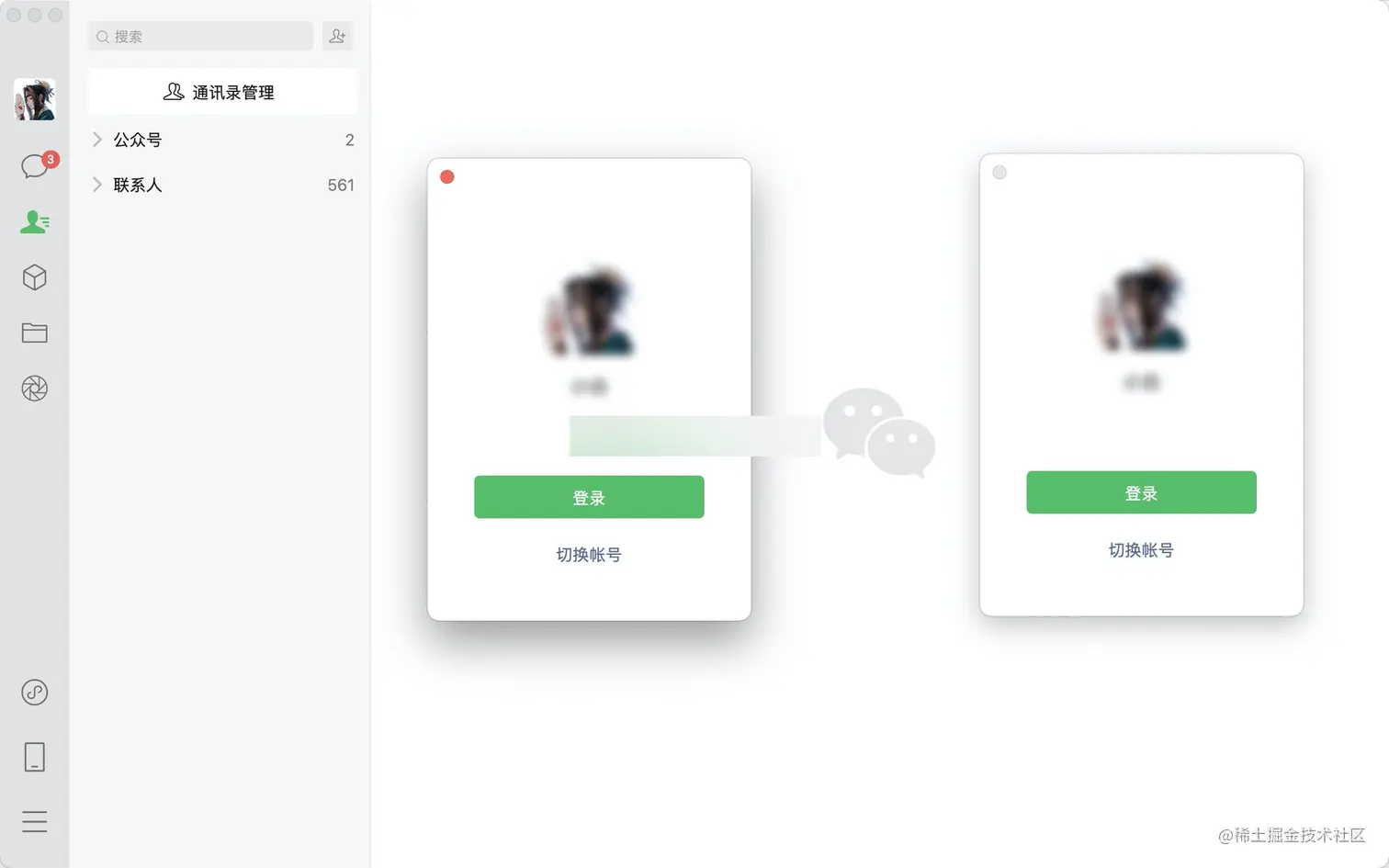Click 切换帐号 in the left login window

(x=589, y=555)
